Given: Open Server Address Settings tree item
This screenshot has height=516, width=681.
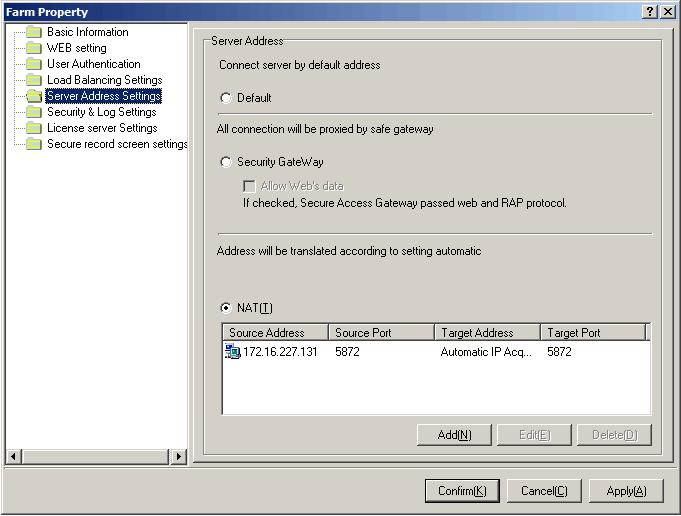Looking at the screenshot, I should [x=104, y=96].
